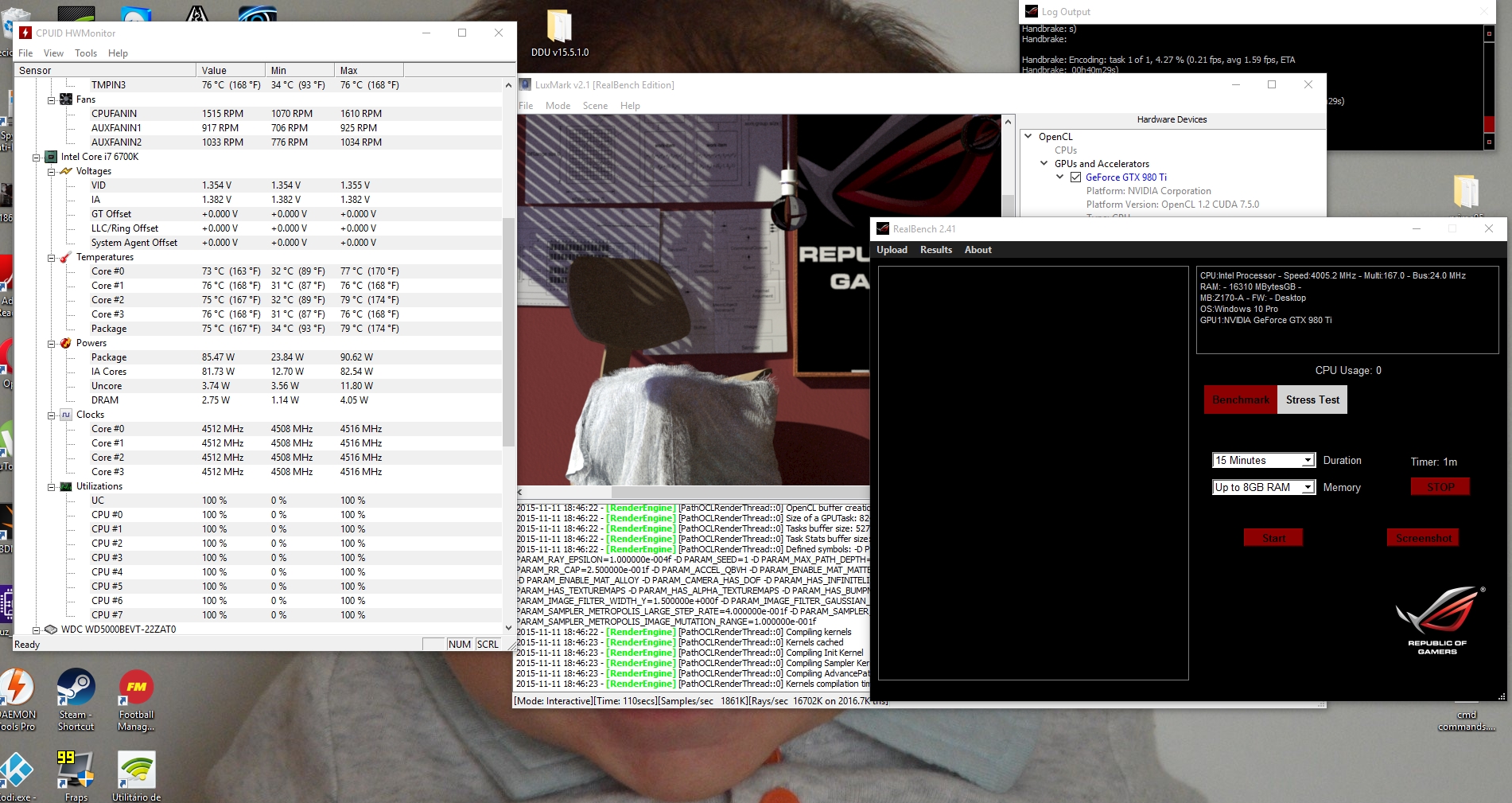Collapse the Clocks tree node
The height and width of the screenshot is (803, 1512).
(x=51, y=415)
